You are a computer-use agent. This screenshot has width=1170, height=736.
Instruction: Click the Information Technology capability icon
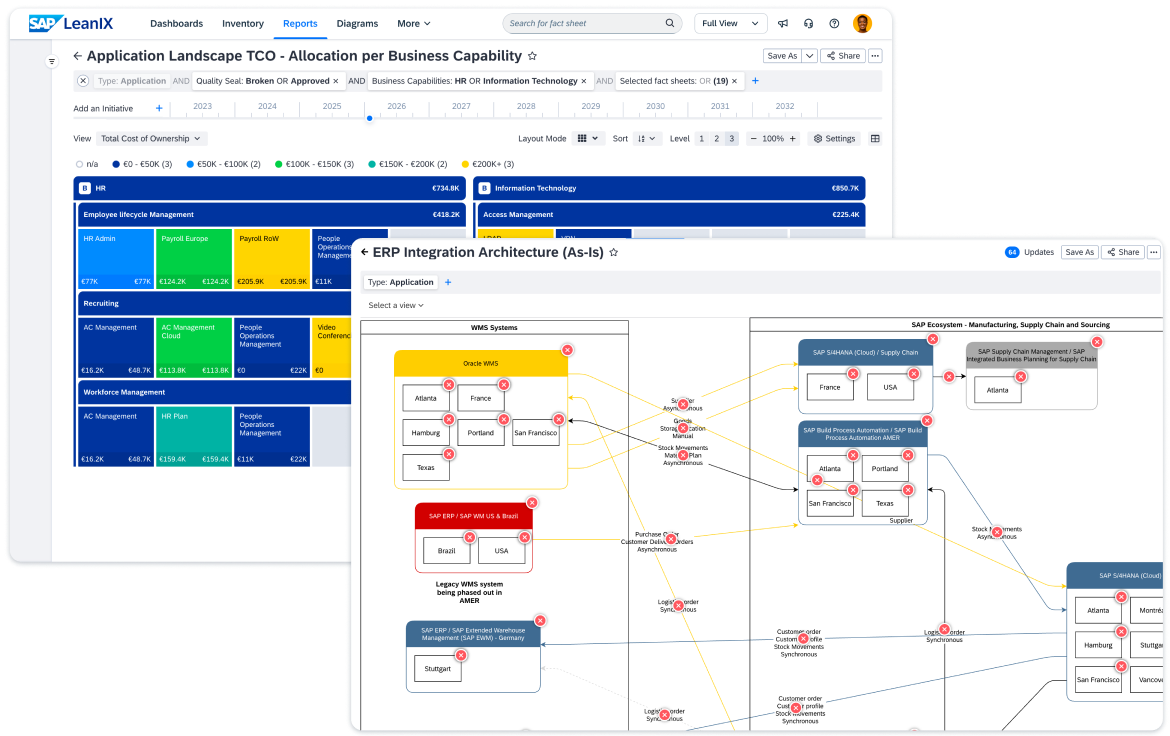coord(484,188)
